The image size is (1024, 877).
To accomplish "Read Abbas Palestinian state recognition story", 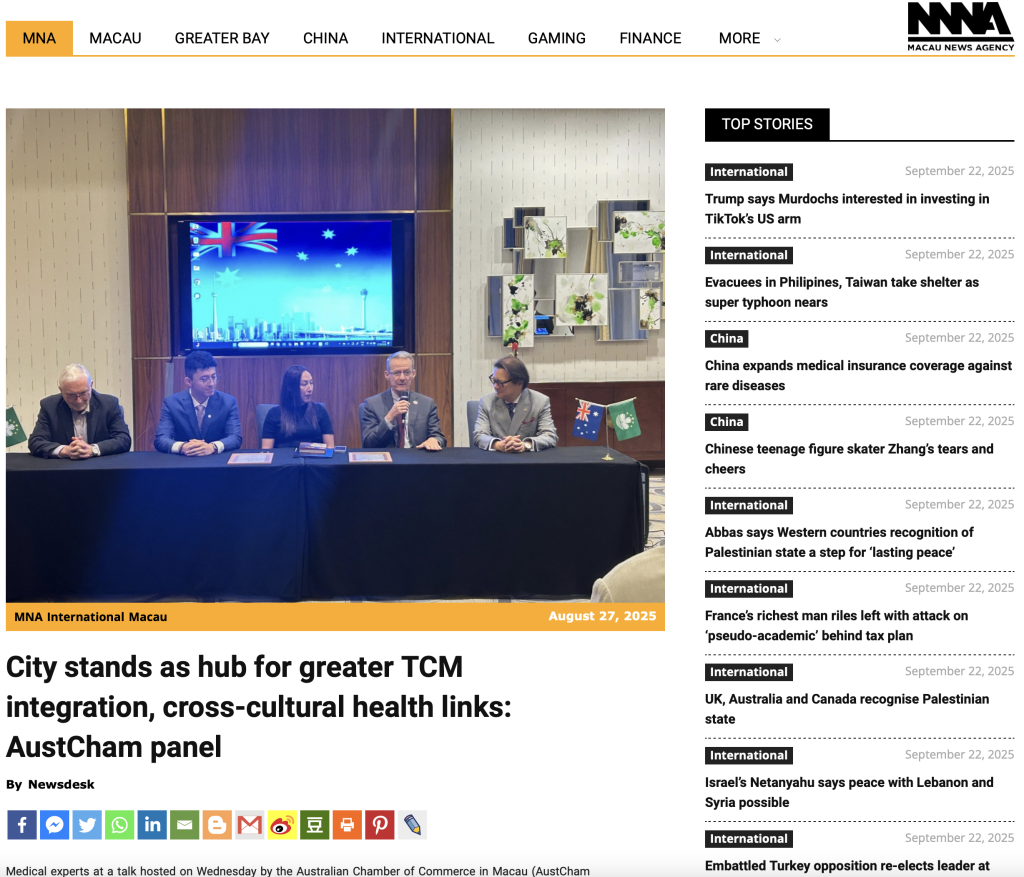I will click(x=839, y=542).
